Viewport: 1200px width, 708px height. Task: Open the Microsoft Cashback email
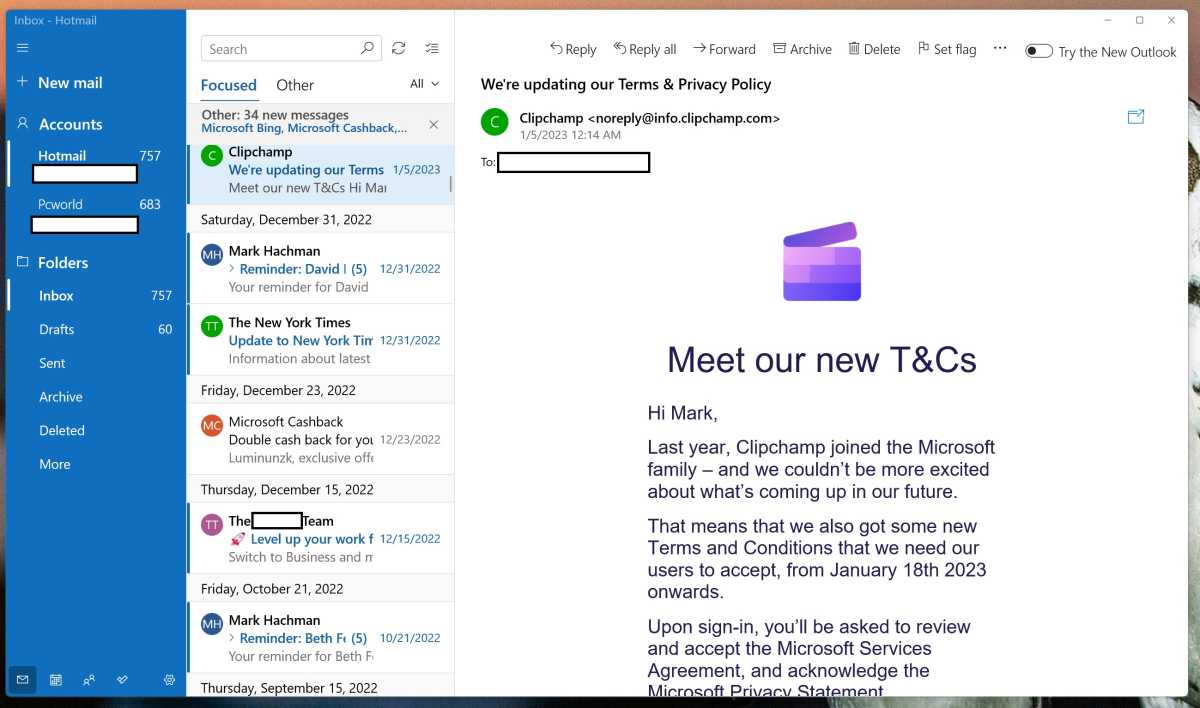(320, 439)
